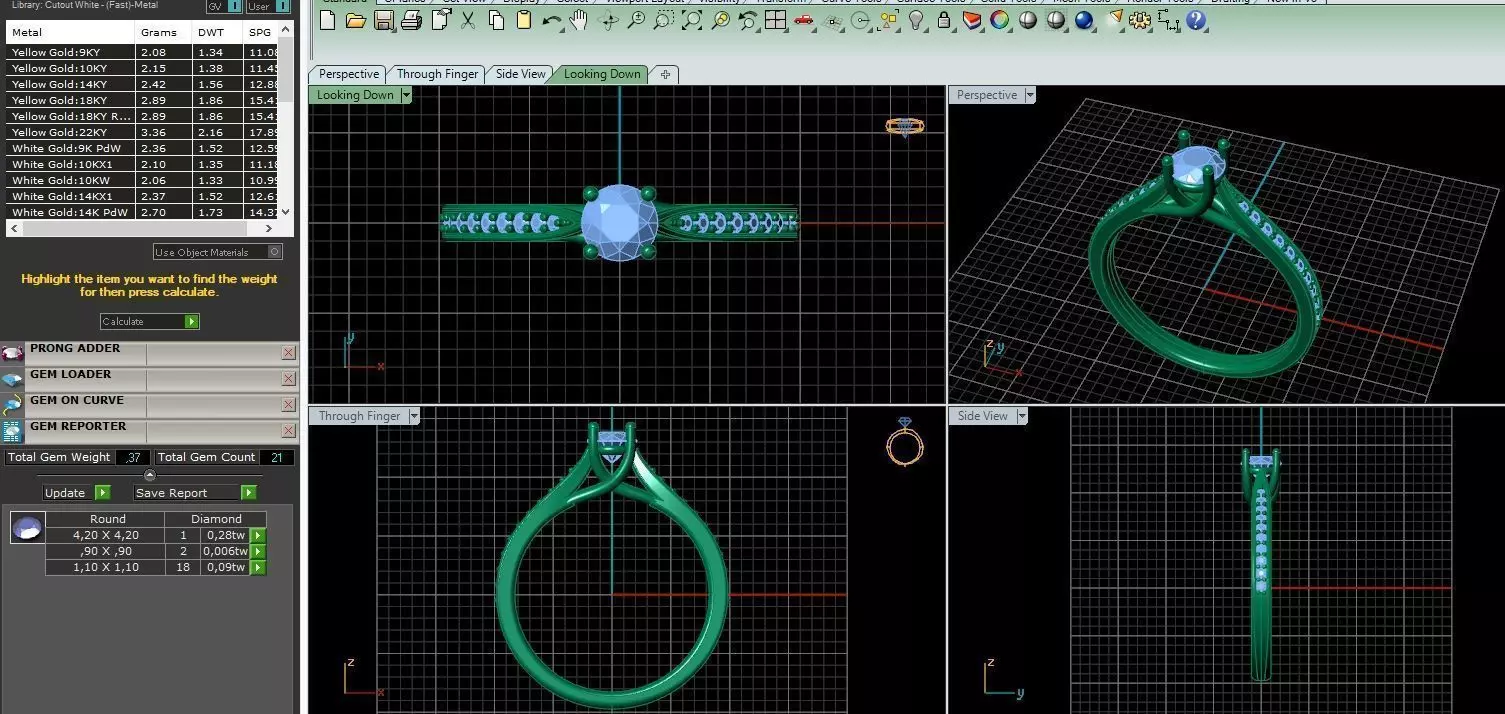
Task: Click Zoom extents icon
Action: click(691, 20)
